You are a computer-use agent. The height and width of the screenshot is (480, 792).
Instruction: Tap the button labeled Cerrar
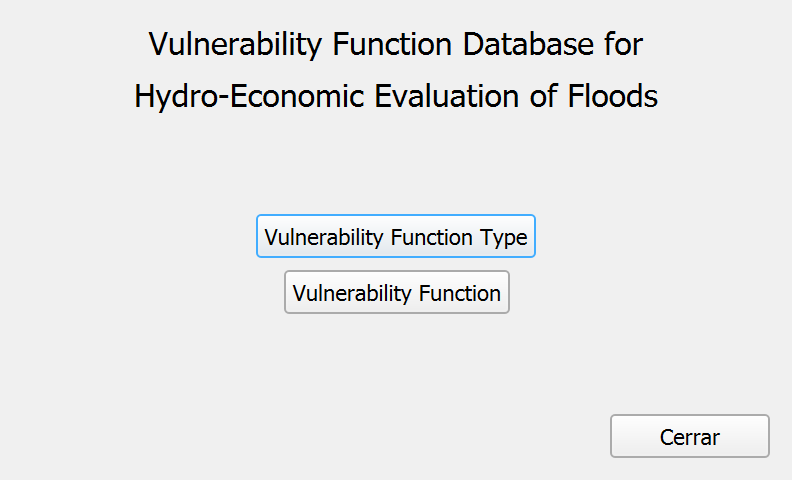(689, 436)
